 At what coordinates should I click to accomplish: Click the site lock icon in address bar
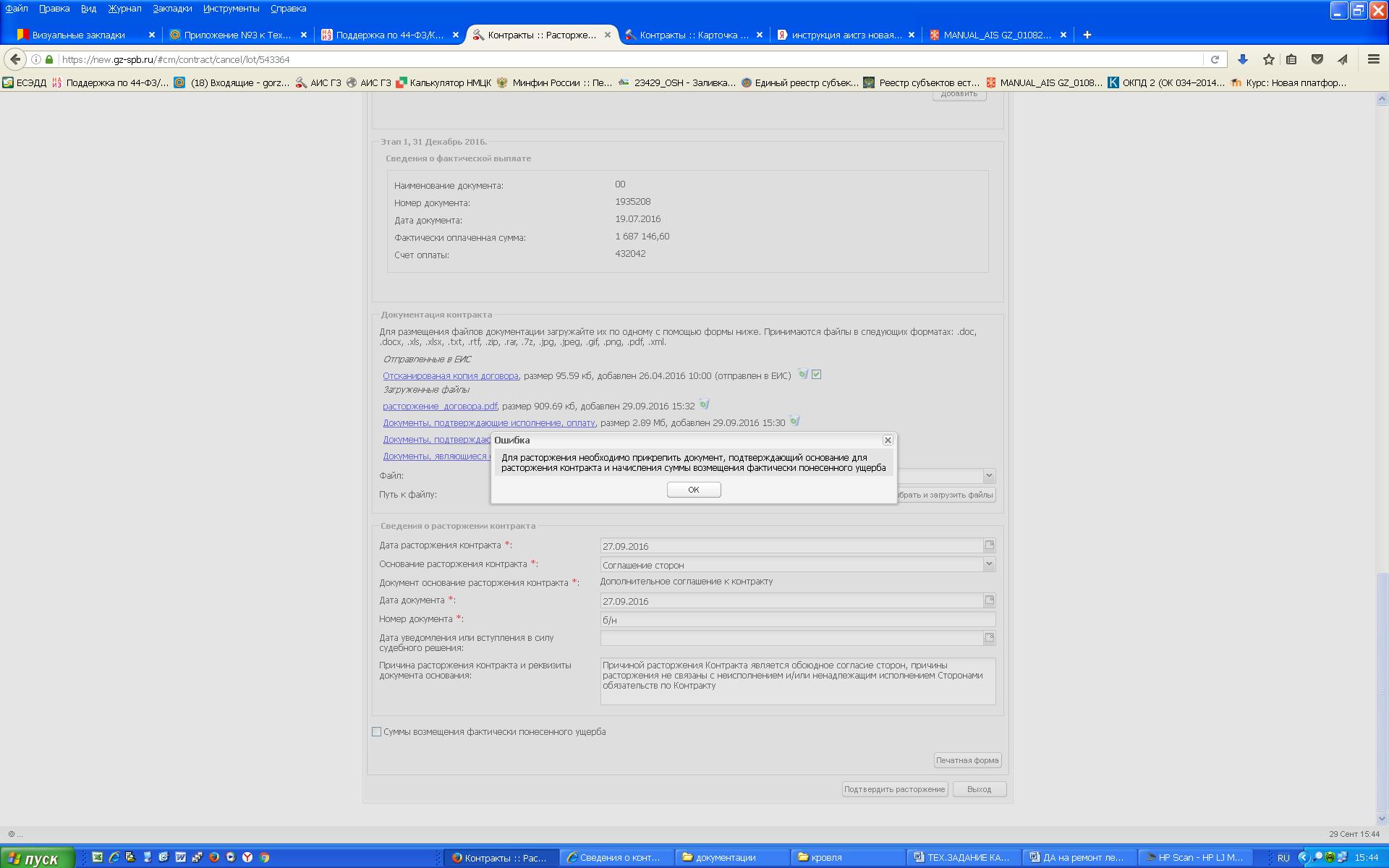coord(49,59)
